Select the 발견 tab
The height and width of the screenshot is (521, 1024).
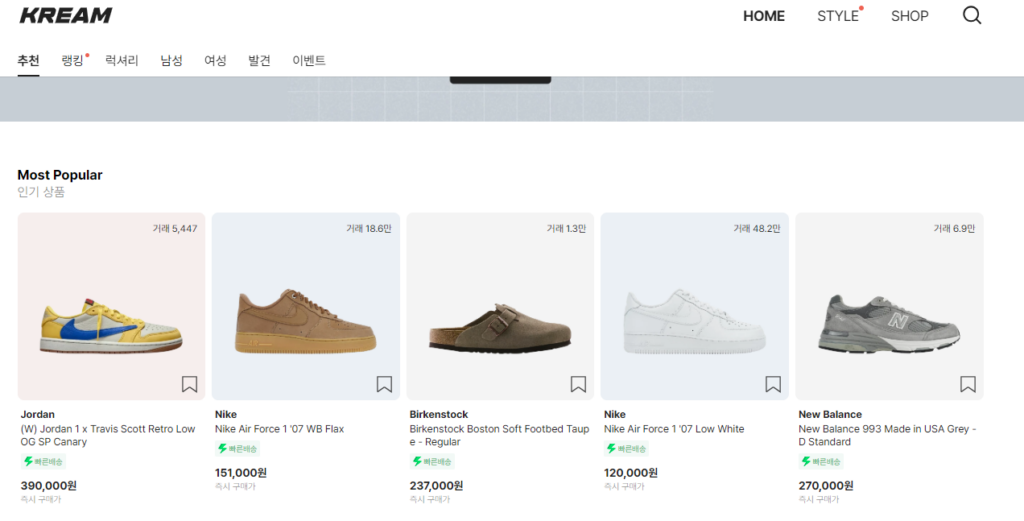point(259,61)
